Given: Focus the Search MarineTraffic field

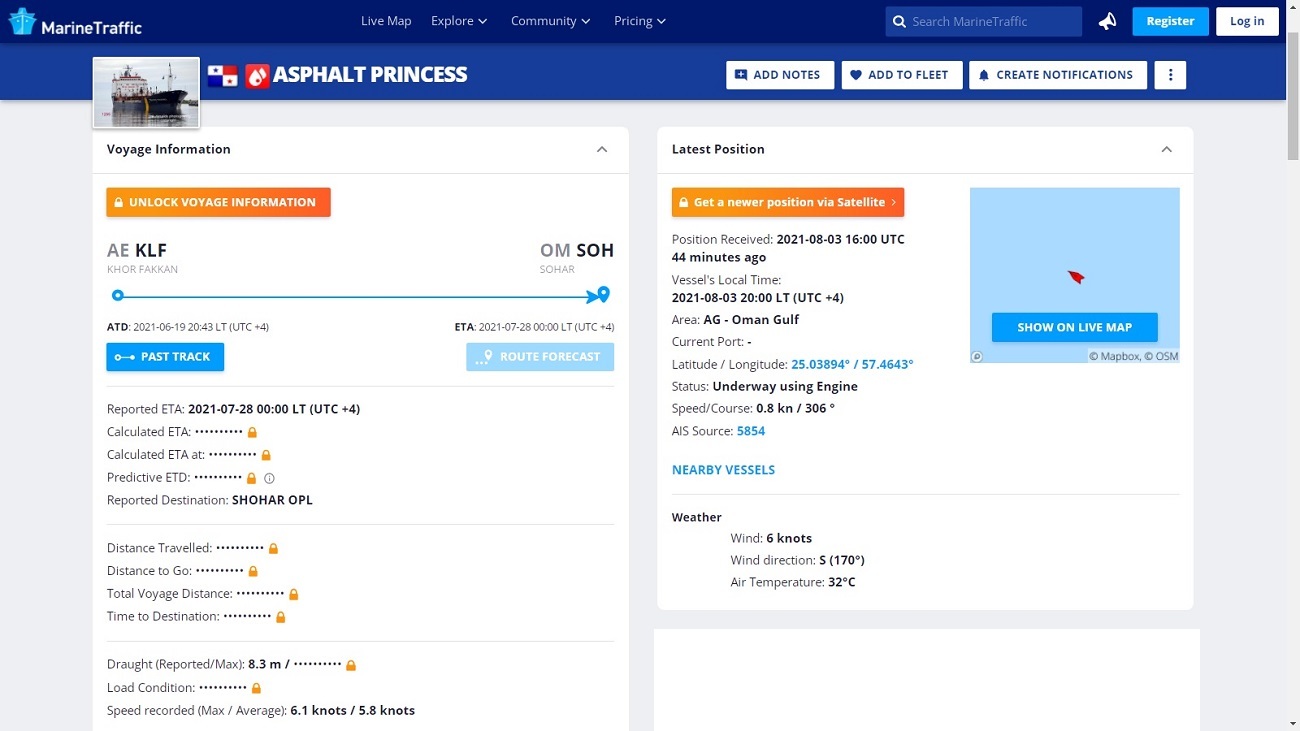Looking at the screenshot, I should (x=990, y=21).
